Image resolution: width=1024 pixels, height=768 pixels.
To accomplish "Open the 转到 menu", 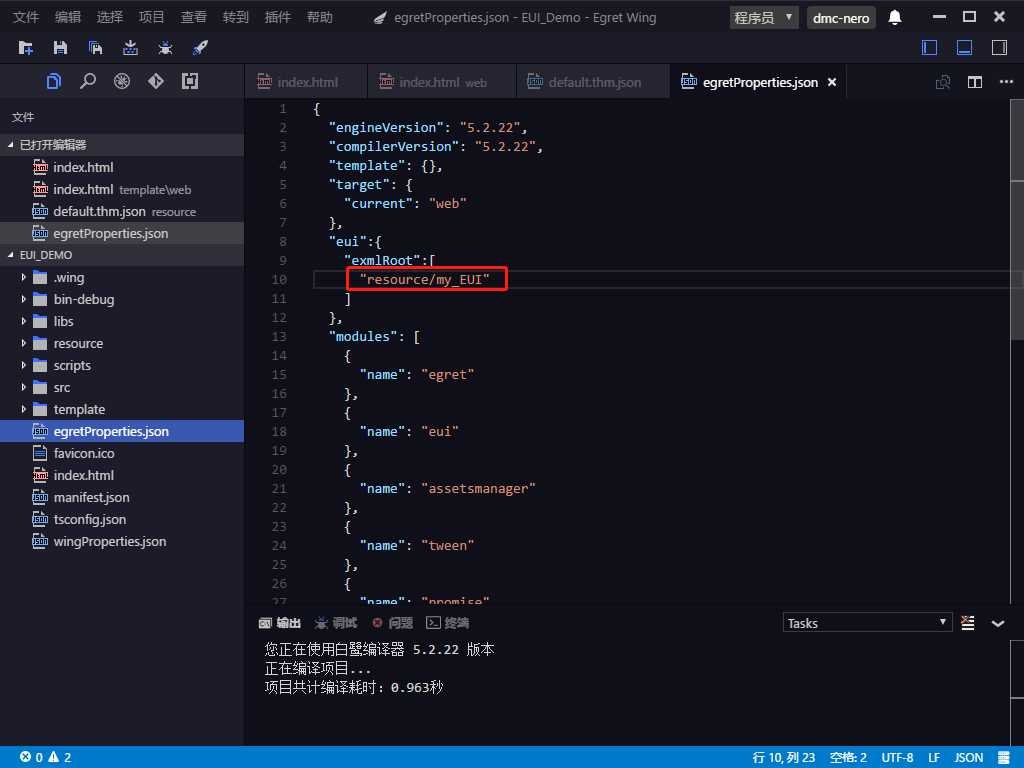I will tap(236, 17).
